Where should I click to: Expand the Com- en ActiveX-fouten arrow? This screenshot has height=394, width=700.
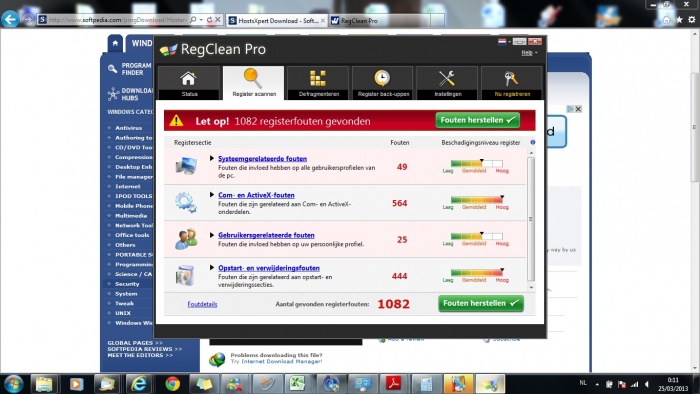(x=212, y=195)
